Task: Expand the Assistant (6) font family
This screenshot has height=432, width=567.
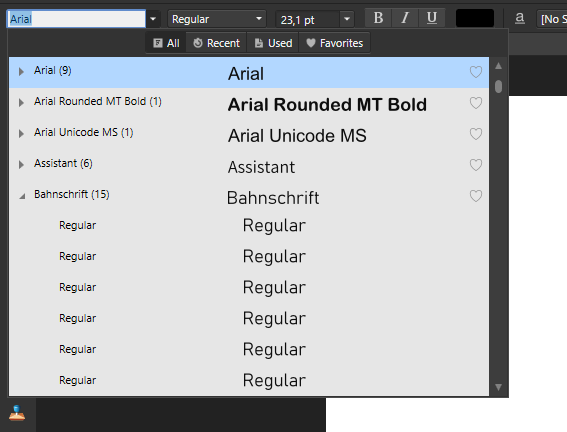Action: coord(21,164)
